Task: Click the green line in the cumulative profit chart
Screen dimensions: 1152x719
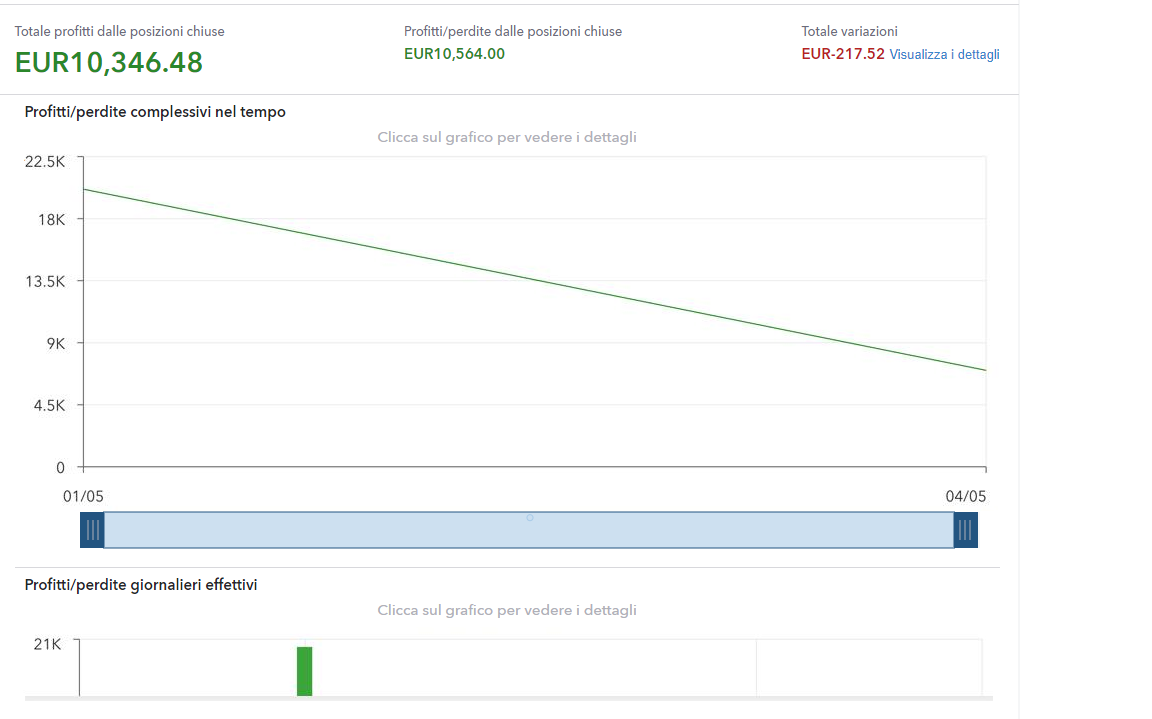Action: 535,280
